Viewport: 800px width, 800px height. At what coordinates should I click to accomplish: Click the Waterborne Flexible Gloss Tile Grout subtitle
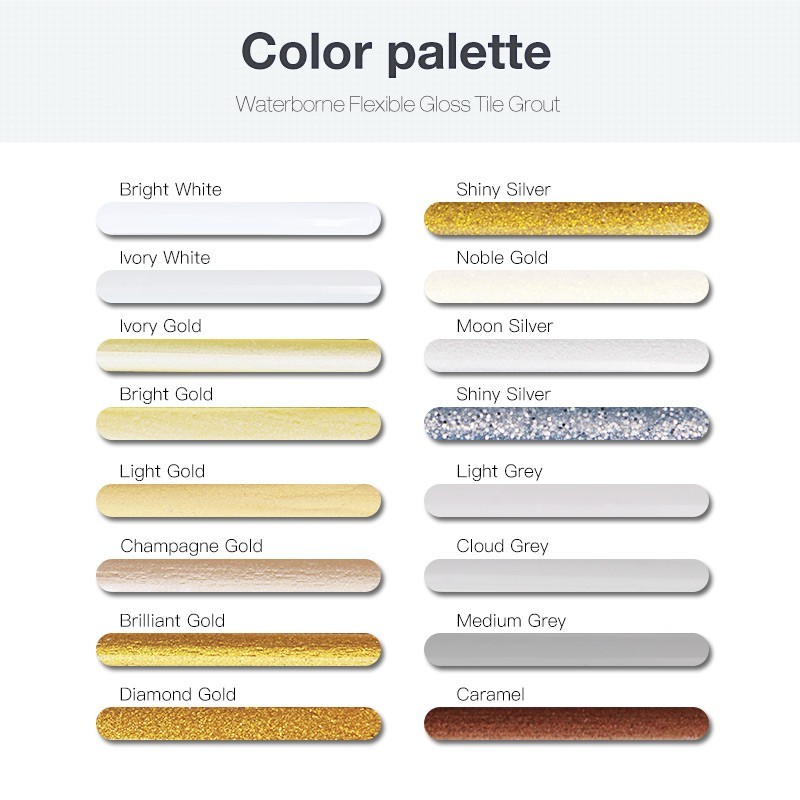(396, 104)
